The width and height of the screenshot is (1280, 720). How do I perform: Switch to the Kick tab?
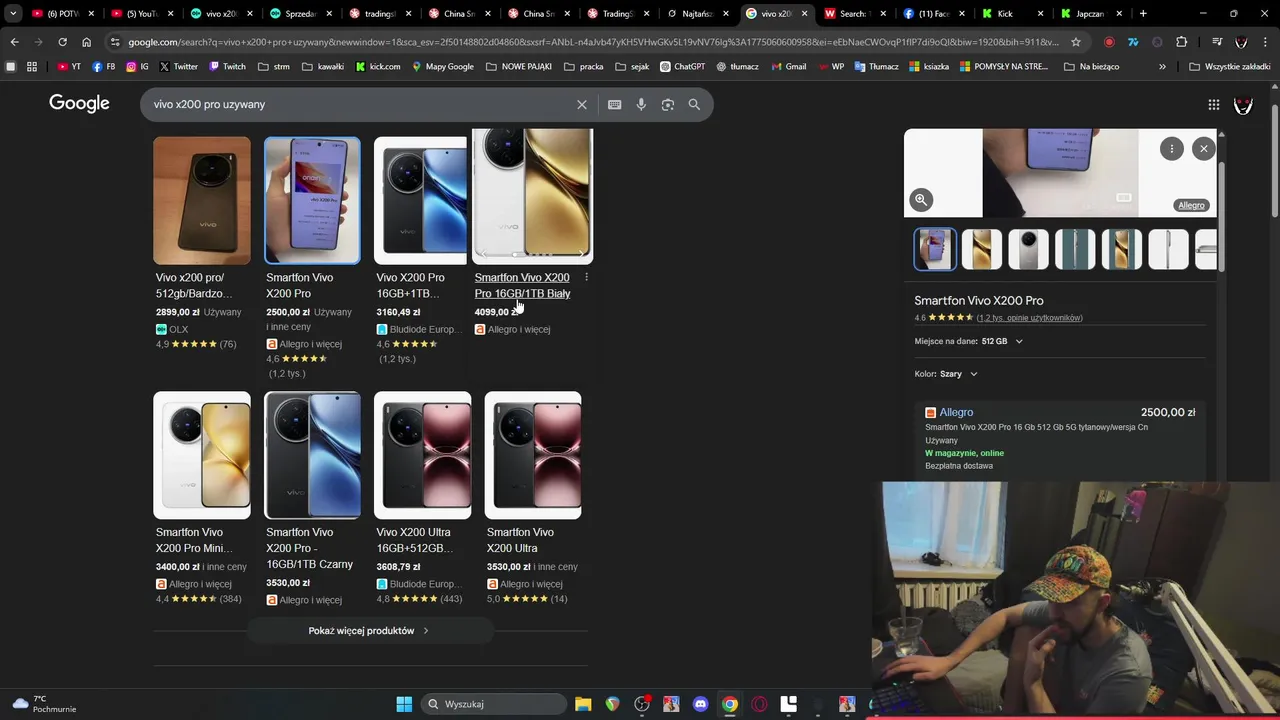[1011, 14]
